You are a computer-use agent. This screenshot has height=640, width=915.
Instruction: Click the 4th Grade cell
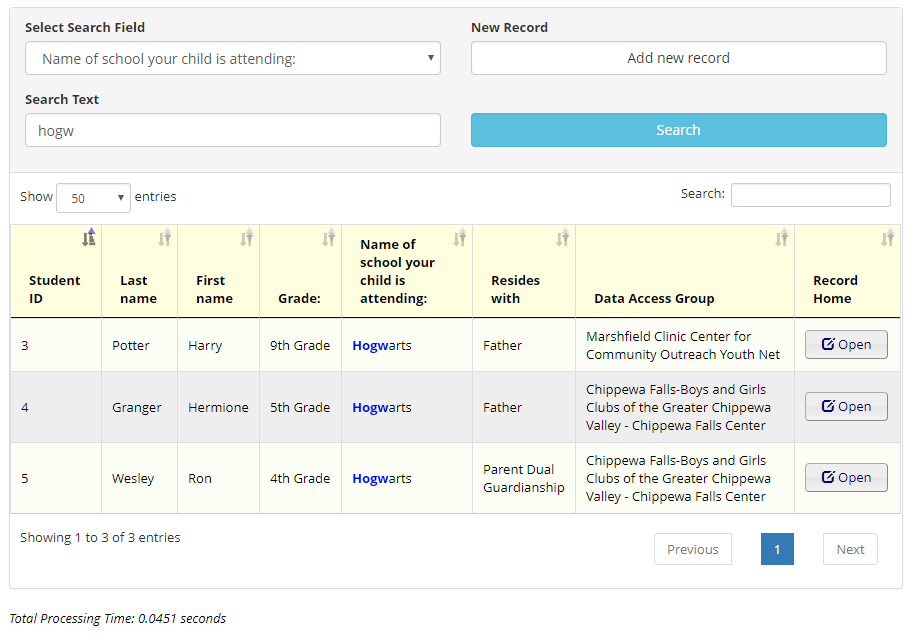tap(300, 478)
